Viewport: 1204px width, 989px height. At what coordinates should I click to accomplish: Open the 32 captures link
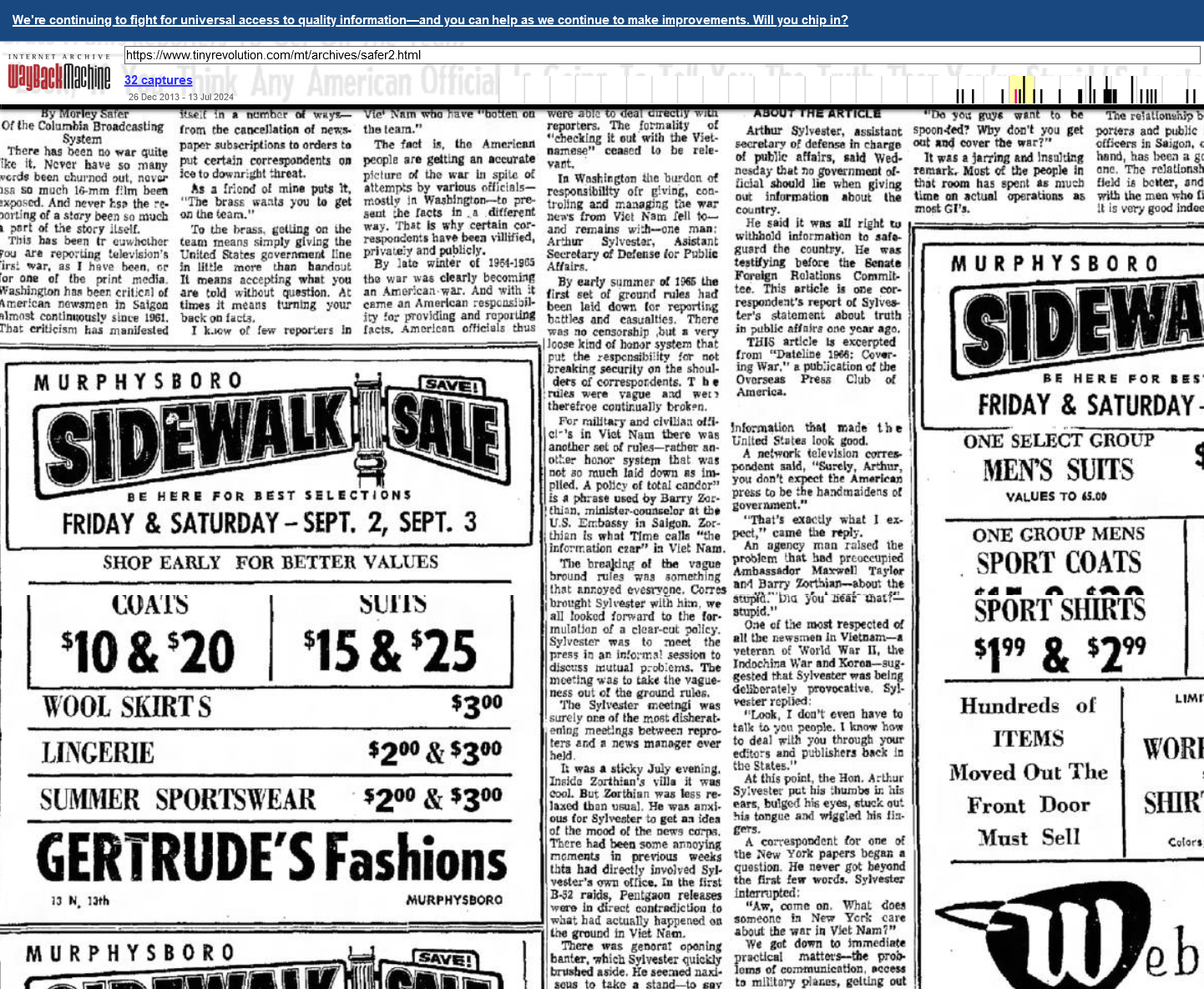(158, 80)
